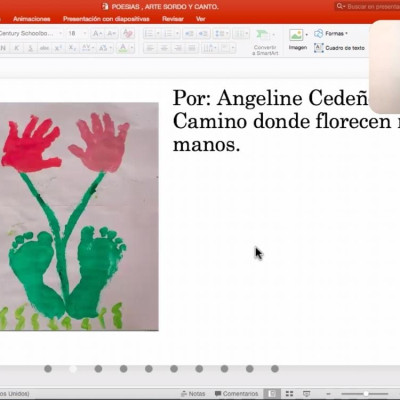The height and width of the screenshot is (400, 400).
Task: Open the Revisar ribbon tab
Action: (x=173, y=19)
